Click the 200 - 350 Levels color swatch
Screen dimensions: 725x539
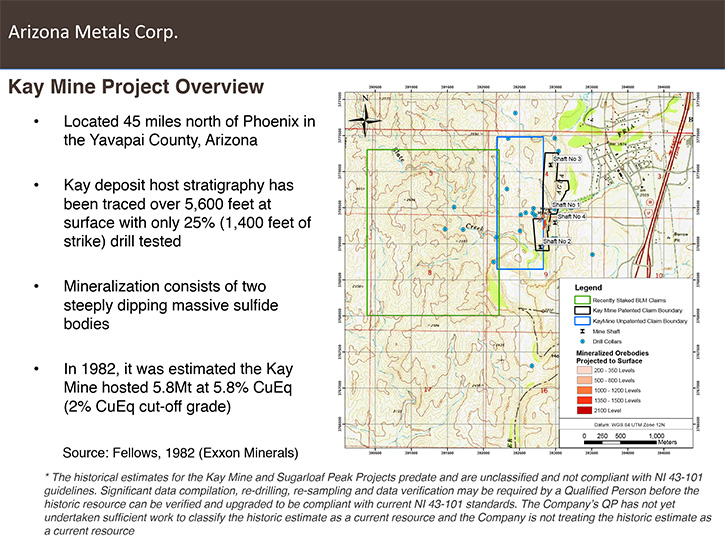pyautogui.click(x=584, y=370)
